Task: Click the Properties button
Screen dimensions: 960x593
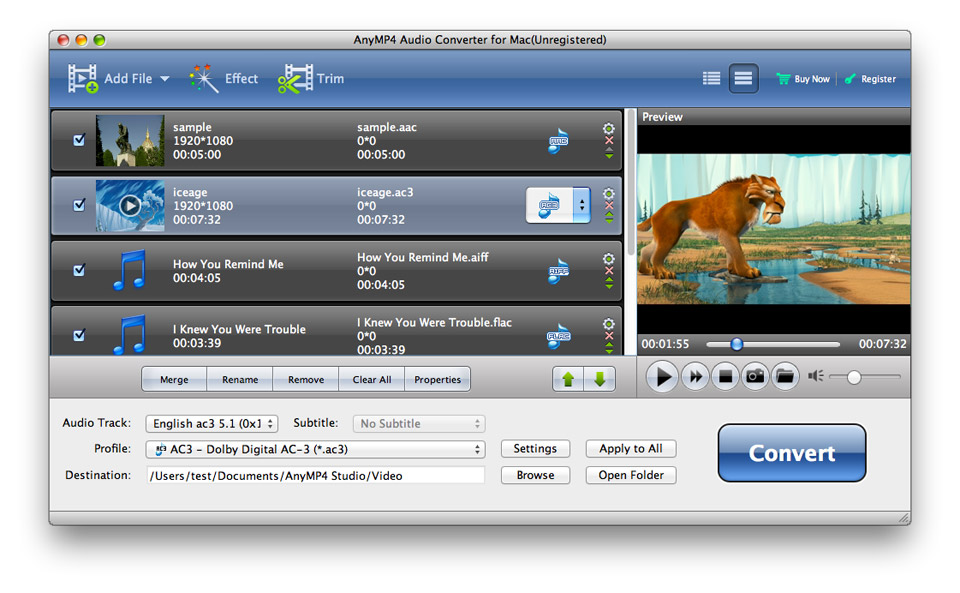Action: [437, 379]
